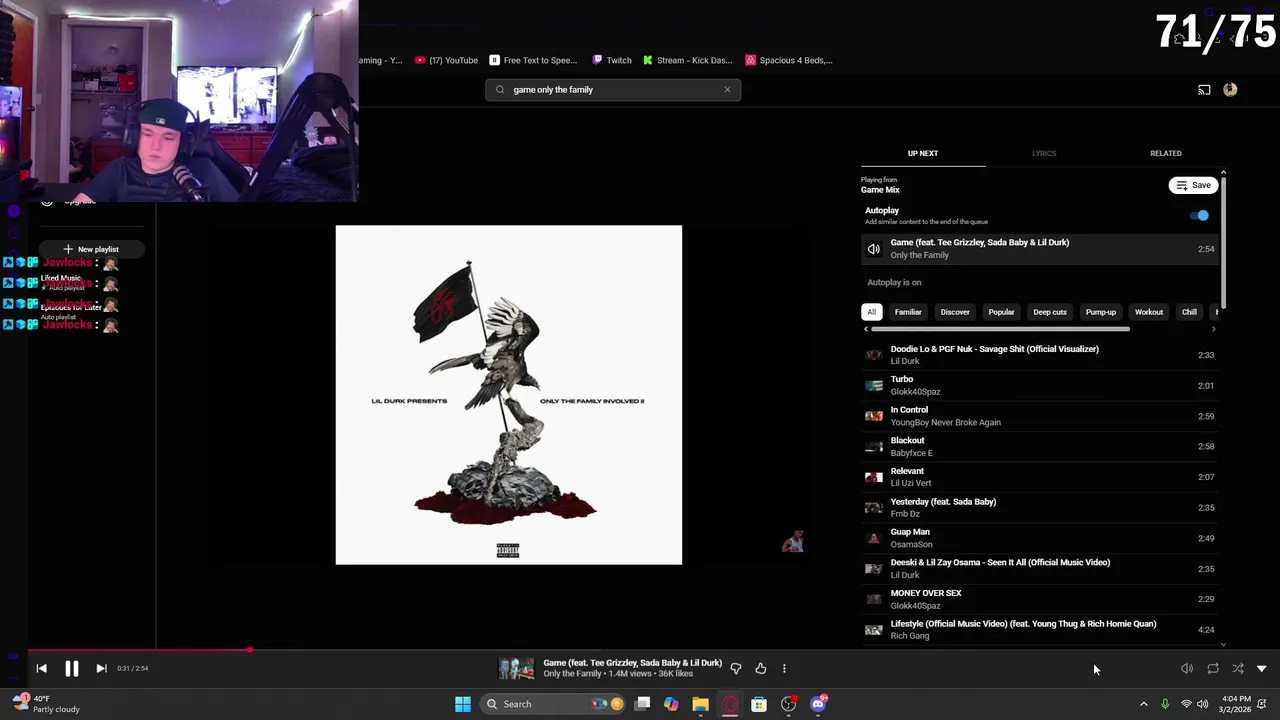Screen dimensions: 1280x720
Task: Toggle shuffle in the player bar
Action: 1238,668
